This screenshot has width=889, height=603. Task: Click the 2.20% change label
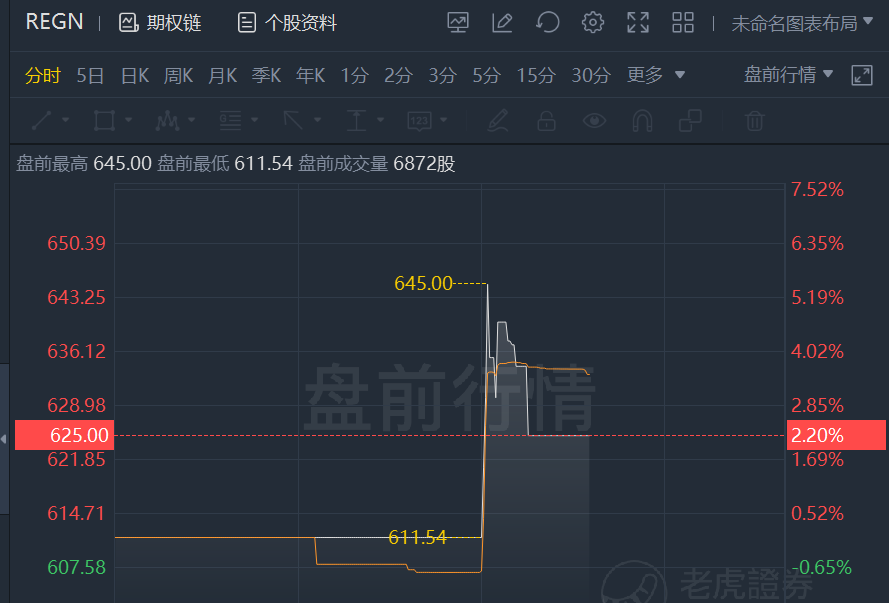pos(836,435)
